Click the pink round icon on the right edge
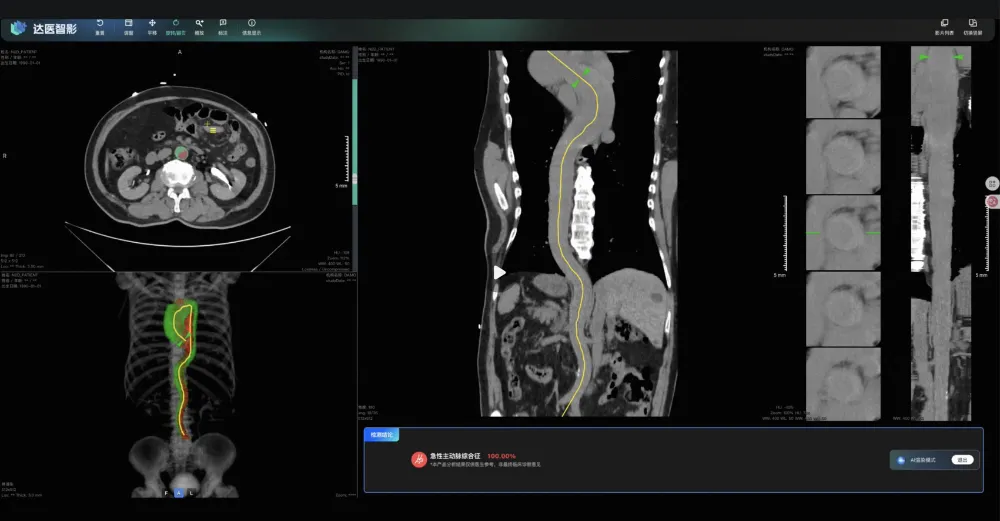The image size is (1000, 521). pos(992,202)
